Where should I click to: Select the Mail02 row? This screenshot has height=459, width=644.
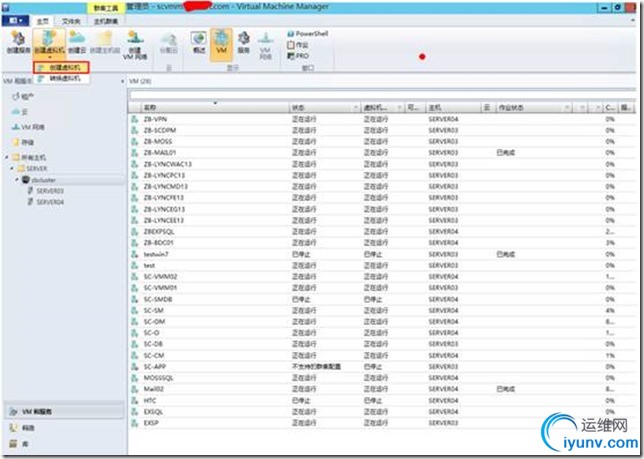click(x=382, y=389)
